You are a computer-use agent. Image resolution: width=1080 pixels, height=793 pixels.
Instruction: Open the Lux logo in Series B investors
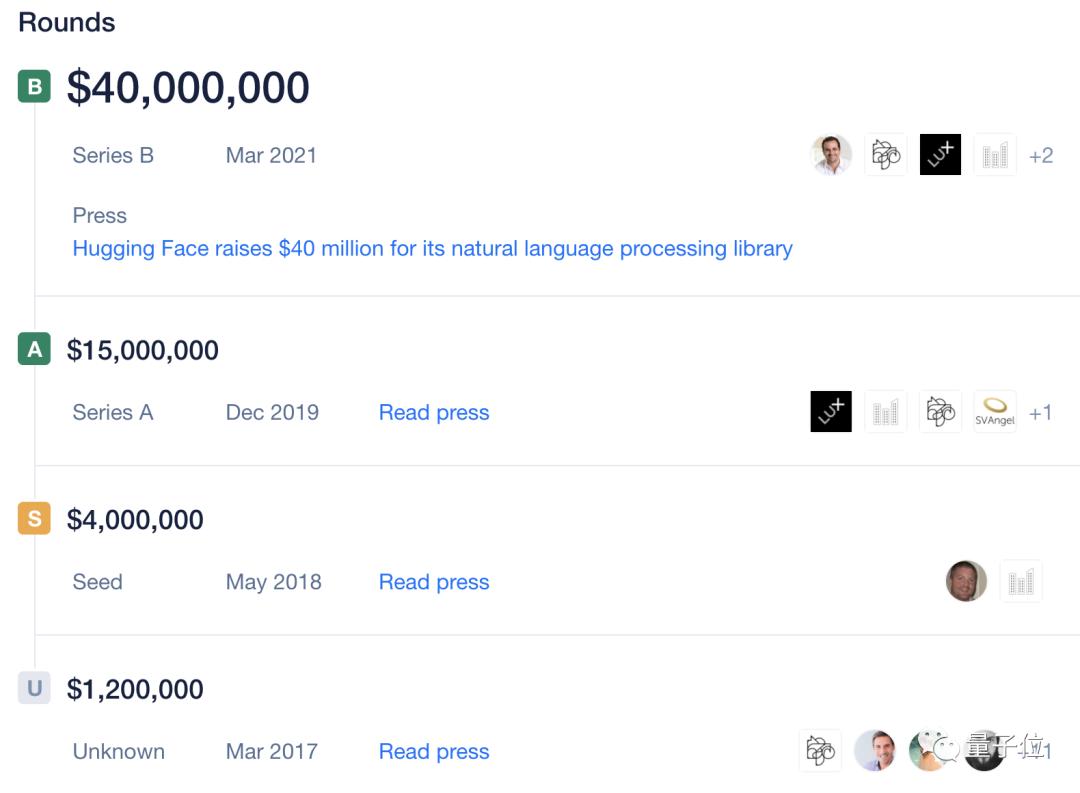(x=940, y=155)
